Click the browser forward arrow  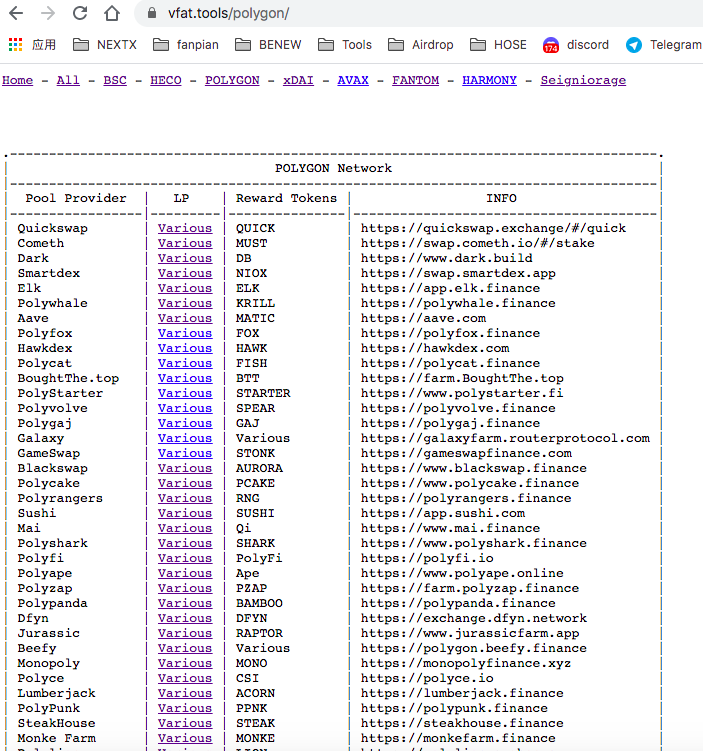pos(48,13)
